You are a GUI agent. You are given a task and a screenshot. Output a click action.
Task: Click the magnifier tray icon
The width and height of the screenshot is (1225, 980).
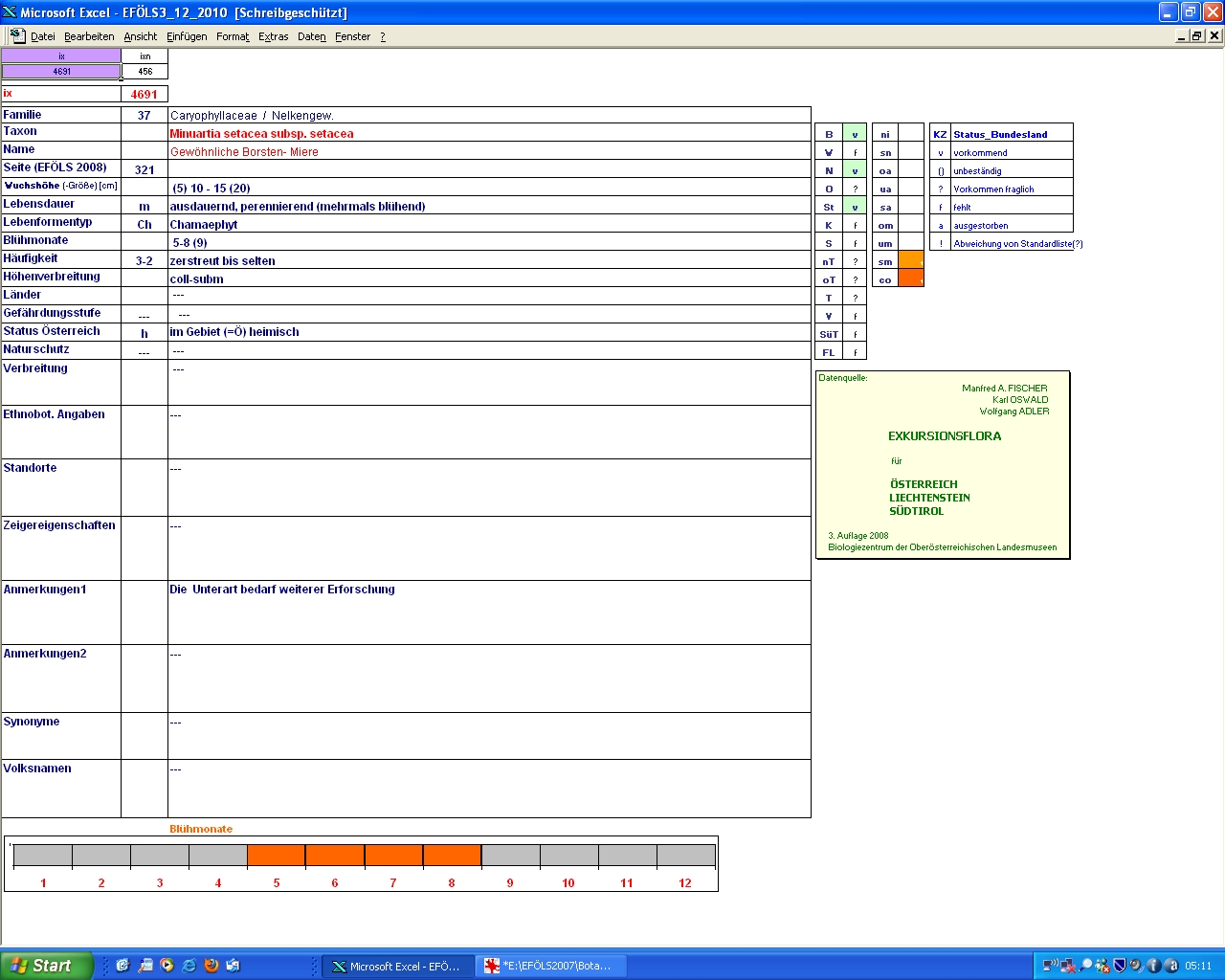[1085, 966]
